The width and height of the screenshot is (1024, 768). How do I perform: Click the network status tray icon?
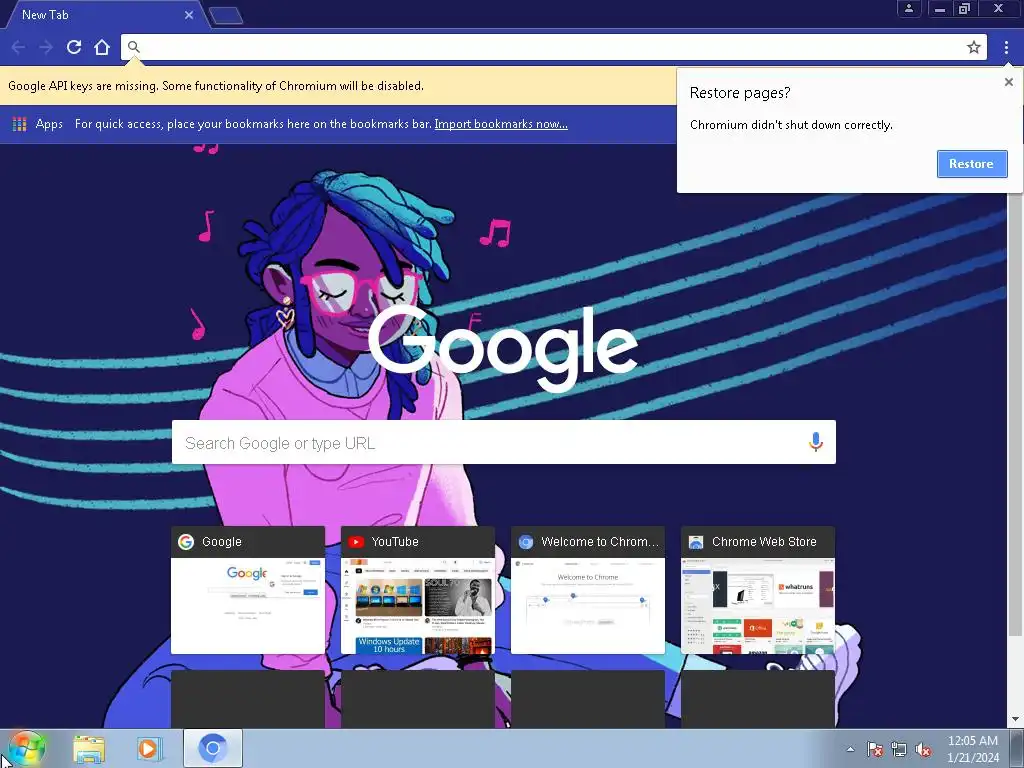[x=899, y=749]
